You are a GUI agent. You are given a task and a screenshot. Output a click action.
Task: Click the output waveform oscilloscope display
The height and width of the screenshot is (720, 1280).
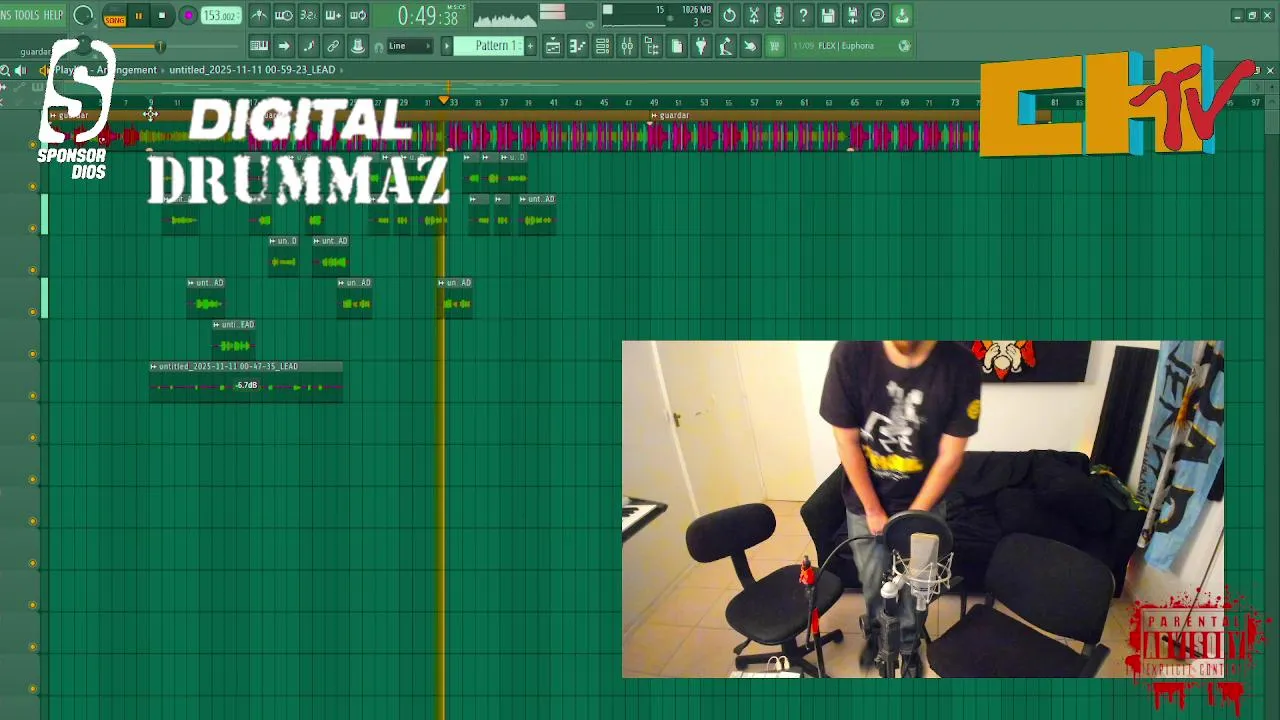coord(505,17)
